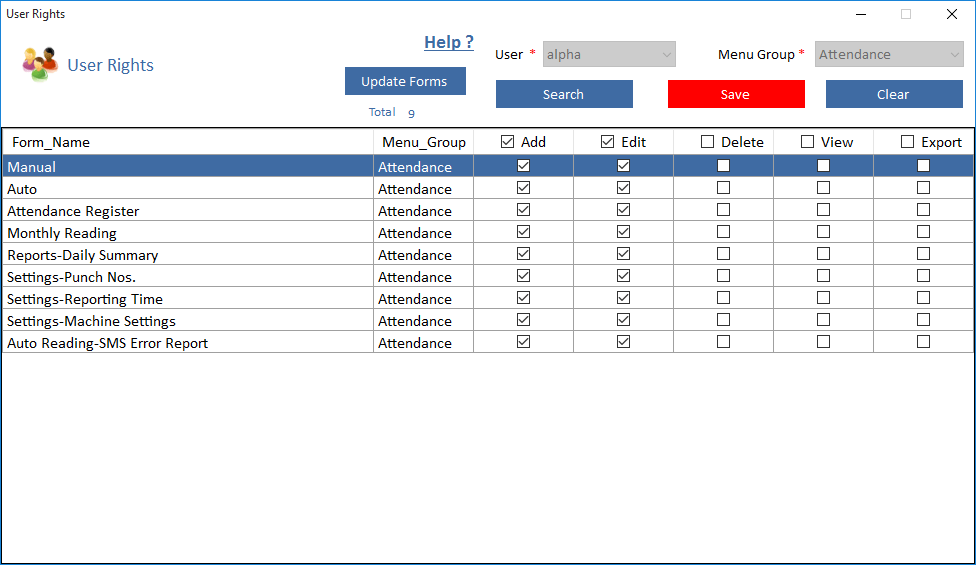This screenshot has width=976, height=565.
Task: Click the Form_Name column header
Action: [x=51, y=142]
